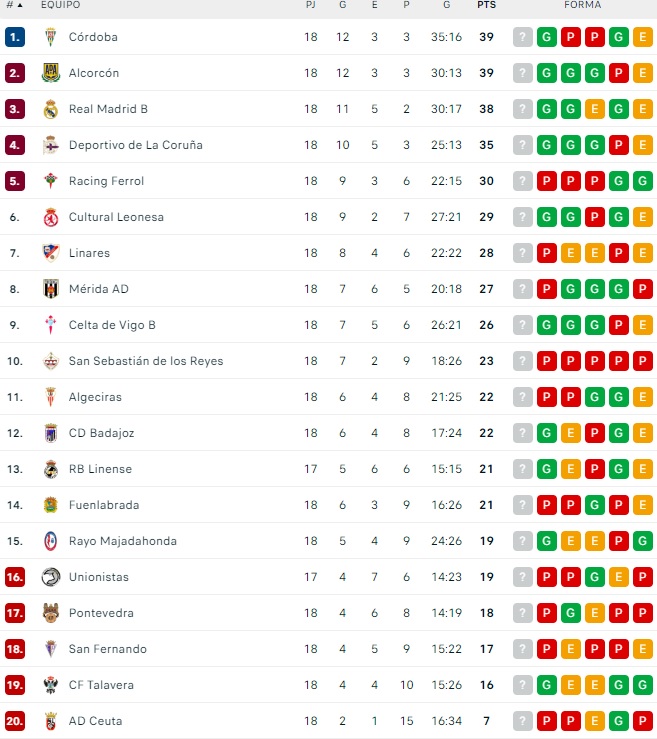Click Córdoba's next-match question mark badge
The height and width of the screenshot is (739, 657).
tap(522, 37)
